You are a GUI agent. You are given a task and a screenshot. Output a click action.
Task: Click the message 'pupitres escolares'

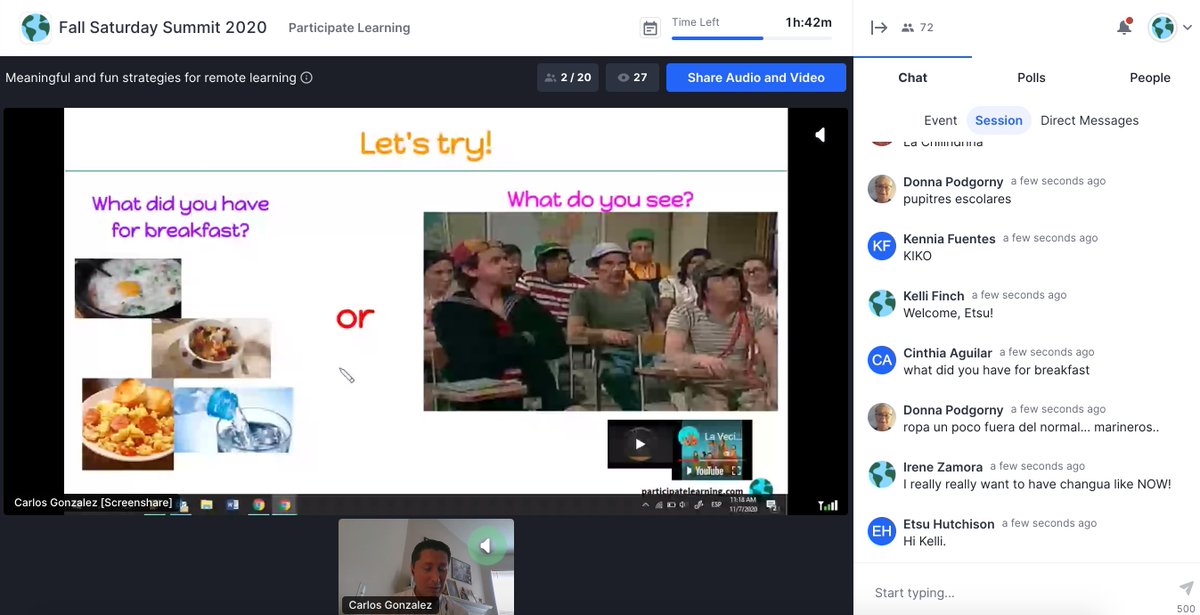coord(957,199)
